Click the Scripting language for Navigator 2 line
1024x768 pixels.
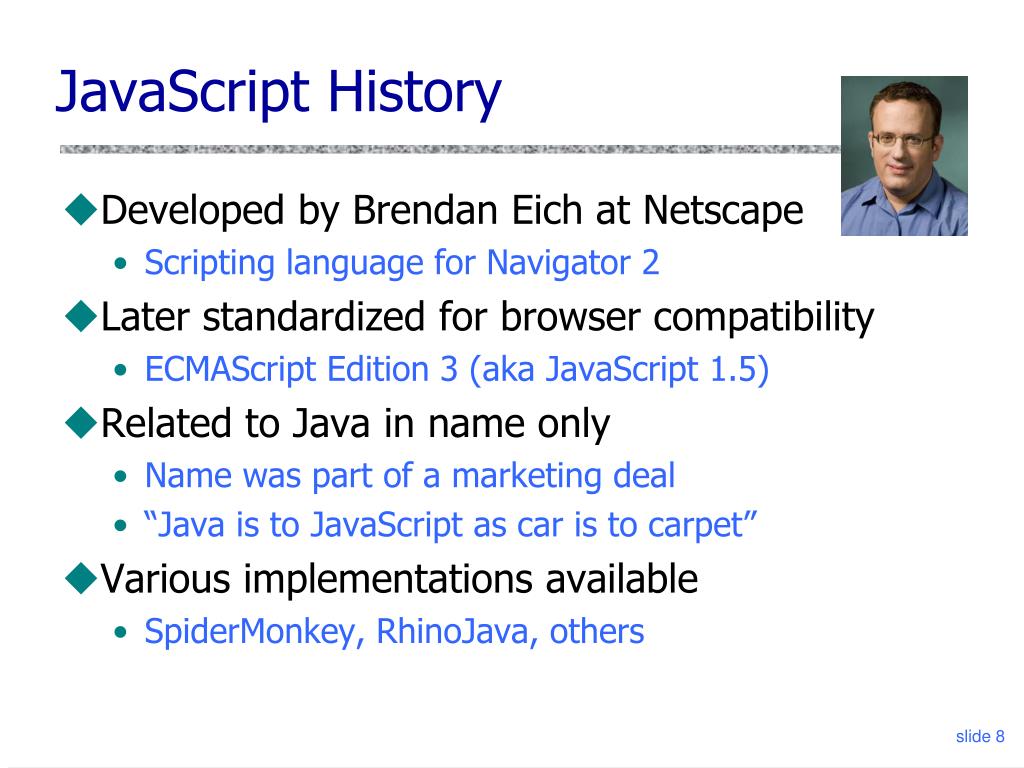pos(402,264)
